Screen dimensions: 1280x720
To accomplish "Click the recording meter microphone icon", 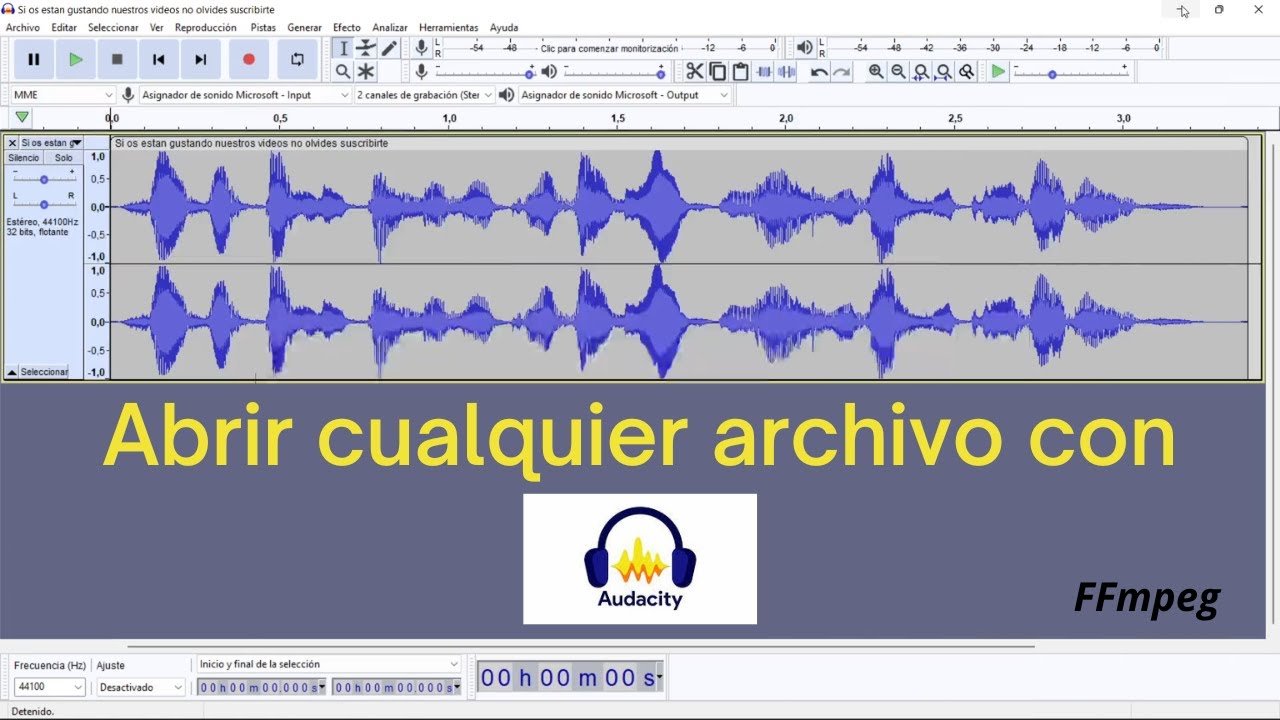I will (x=422, y=47).
